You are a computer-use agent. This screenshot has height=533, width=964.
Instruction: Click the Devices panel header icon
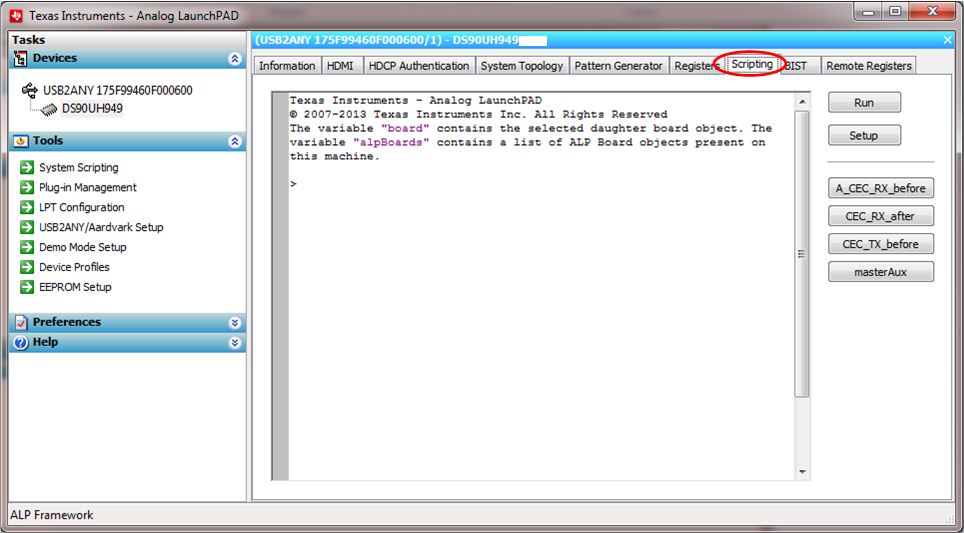(20, 58)
